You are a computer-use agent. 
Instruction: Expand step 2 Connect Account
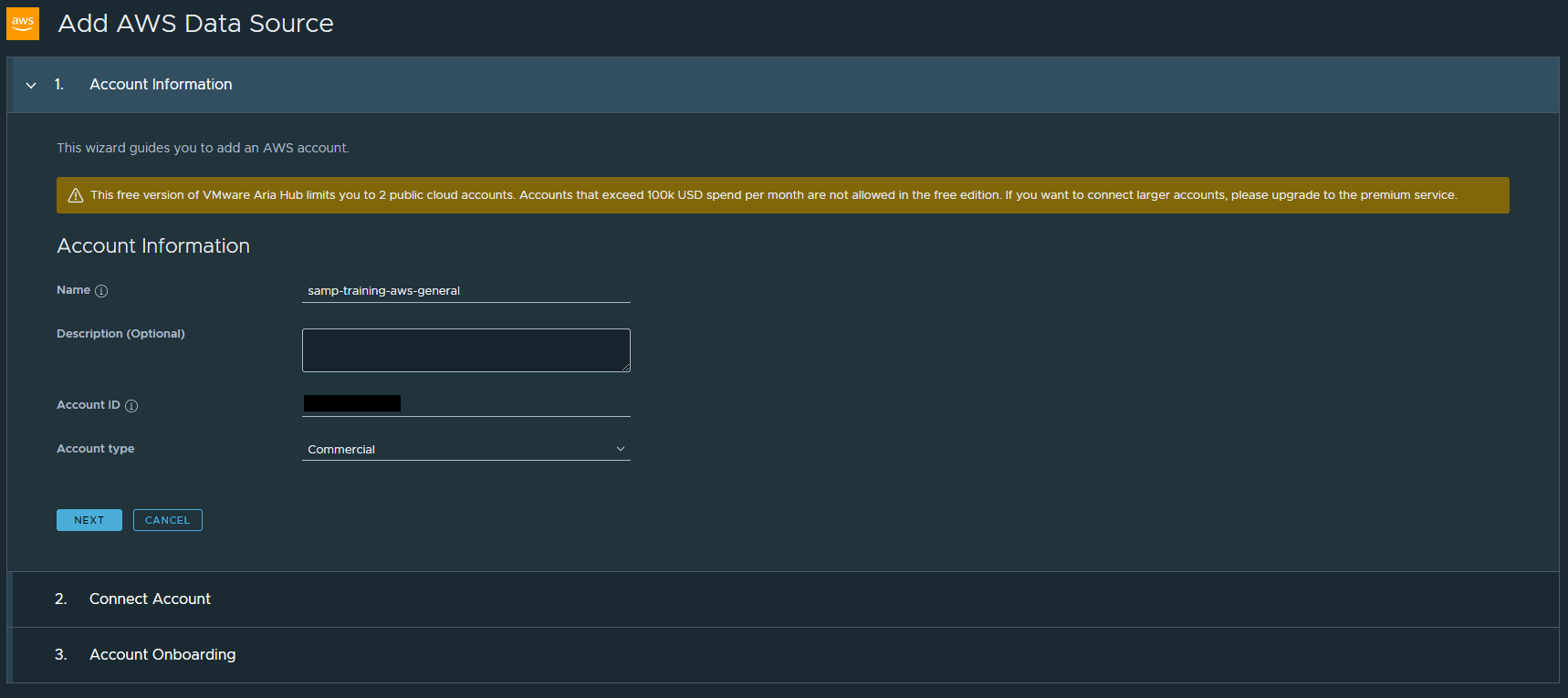pyautogui.click(x=783, y=599)
